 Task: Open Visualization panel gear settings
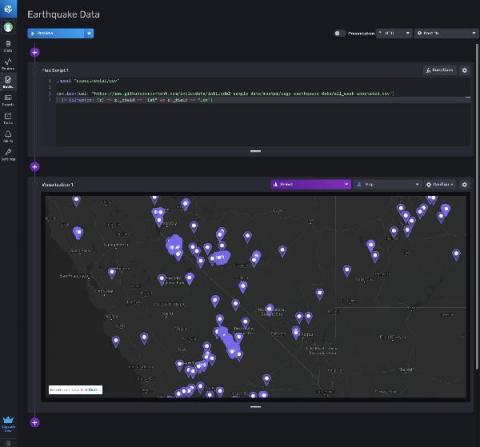pyautogui.click(x=464, y=185)
